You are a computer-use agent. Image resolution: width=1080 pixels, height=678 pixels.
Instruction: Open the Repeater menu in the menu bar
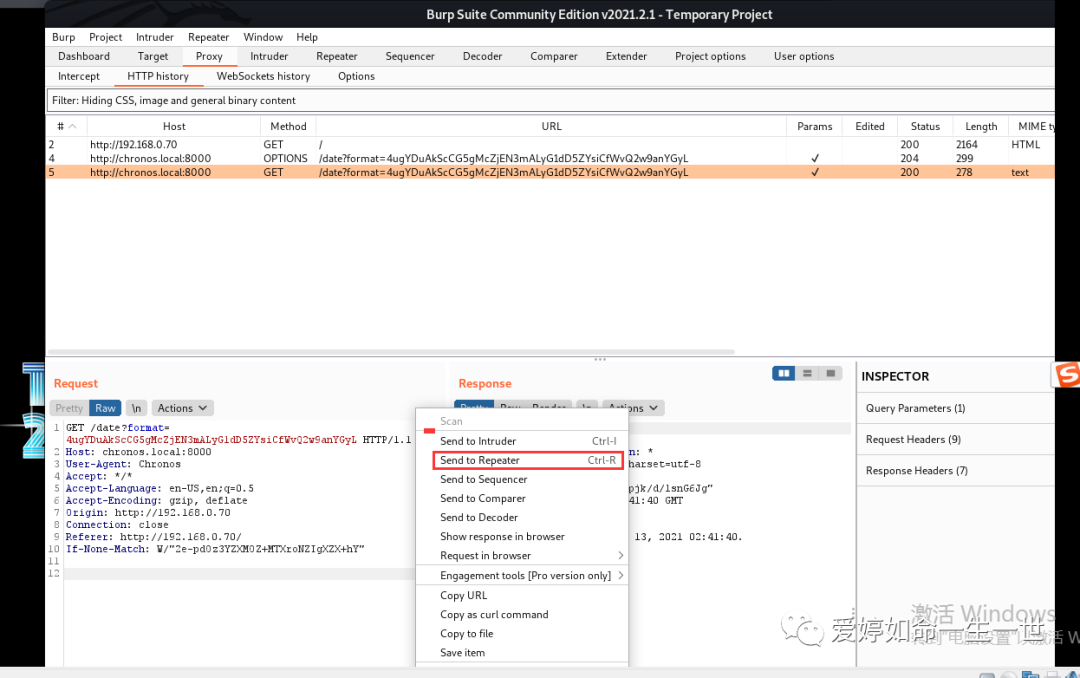pos(209,37)
